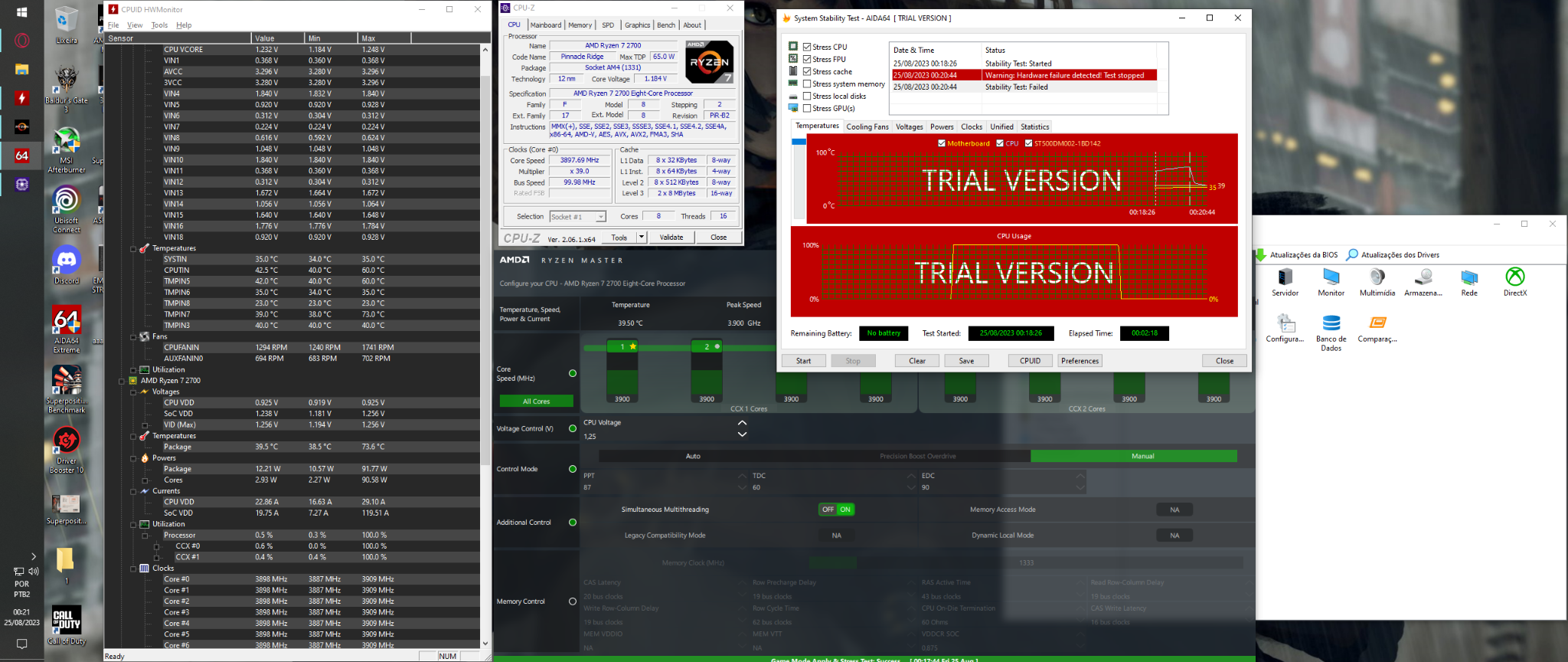Open the notification center icon
The image size is (1568, 662).
pos(21,644)
